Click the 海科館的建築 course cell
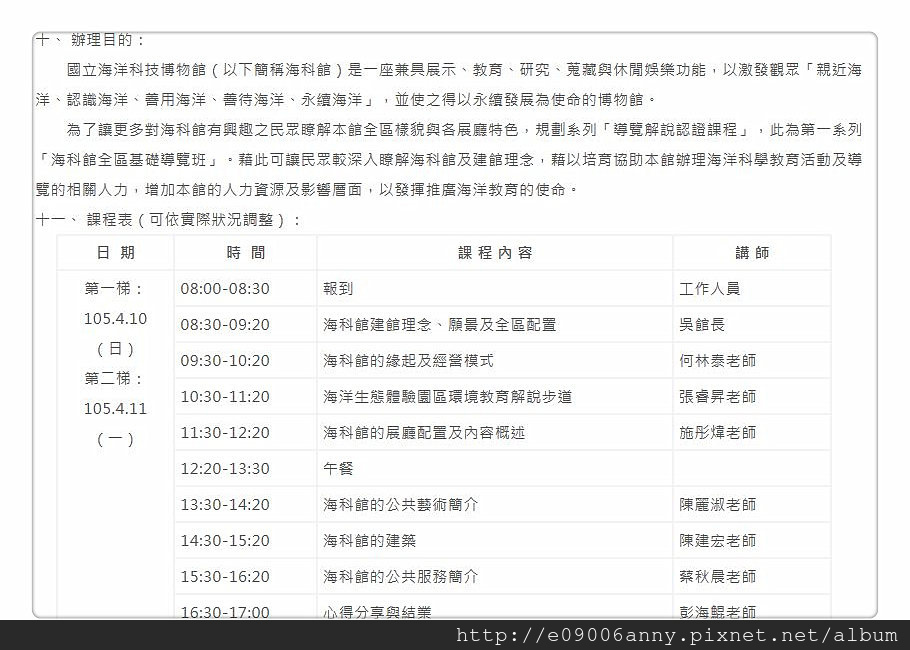910x650 pixels. pos(495,540)
